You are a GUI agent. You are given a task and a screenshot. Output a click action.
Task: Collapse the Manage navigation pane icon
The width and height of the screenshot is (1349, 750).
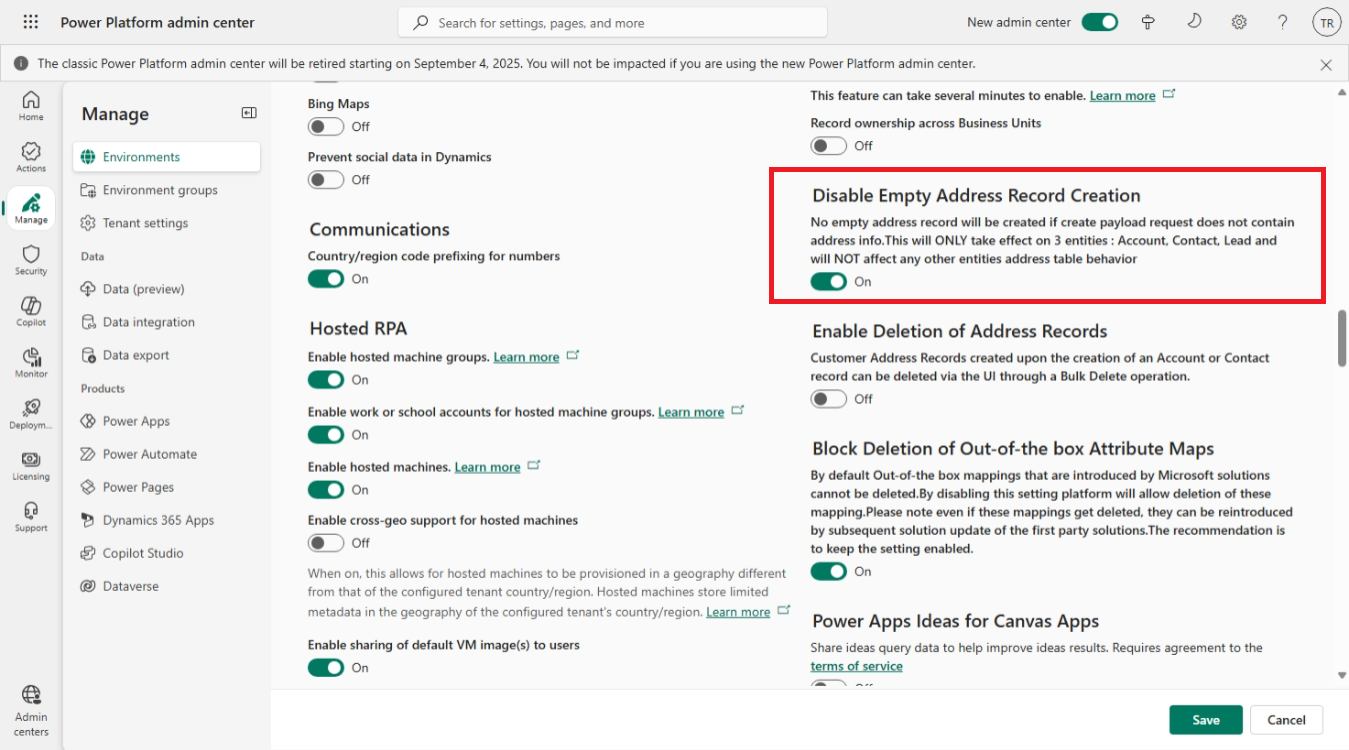(249, 114)
